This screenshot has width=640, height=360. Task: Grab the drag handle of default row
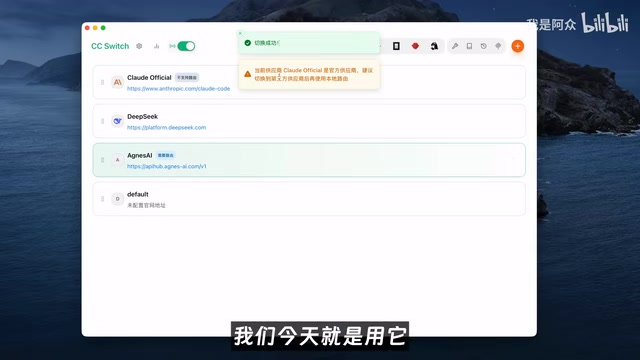coord(102,199)
